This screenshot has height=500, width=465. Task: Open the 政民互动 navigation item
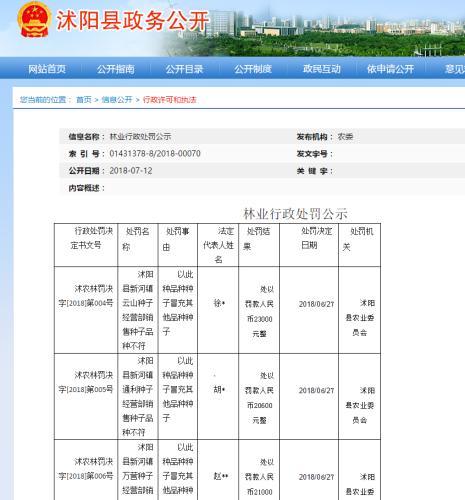pyautogui.click(x=322, y=69)
